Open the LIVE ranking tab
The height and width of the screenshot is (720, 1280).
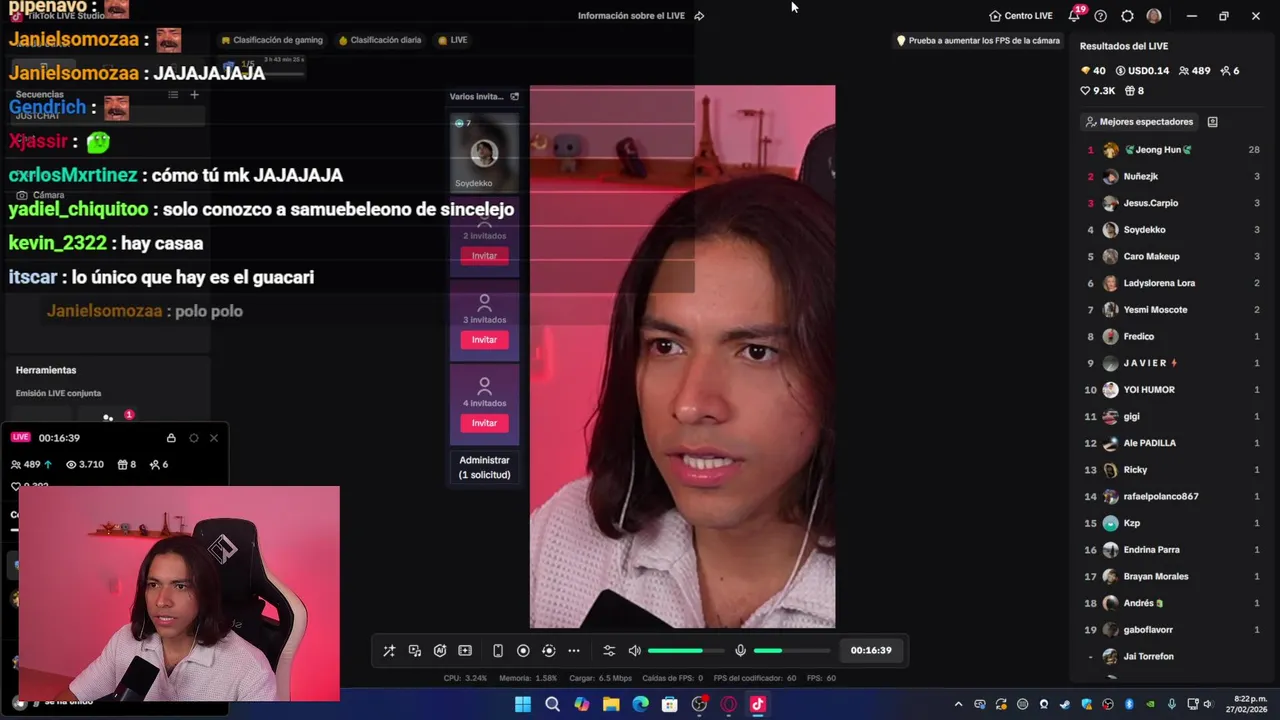tap(453, 40)
